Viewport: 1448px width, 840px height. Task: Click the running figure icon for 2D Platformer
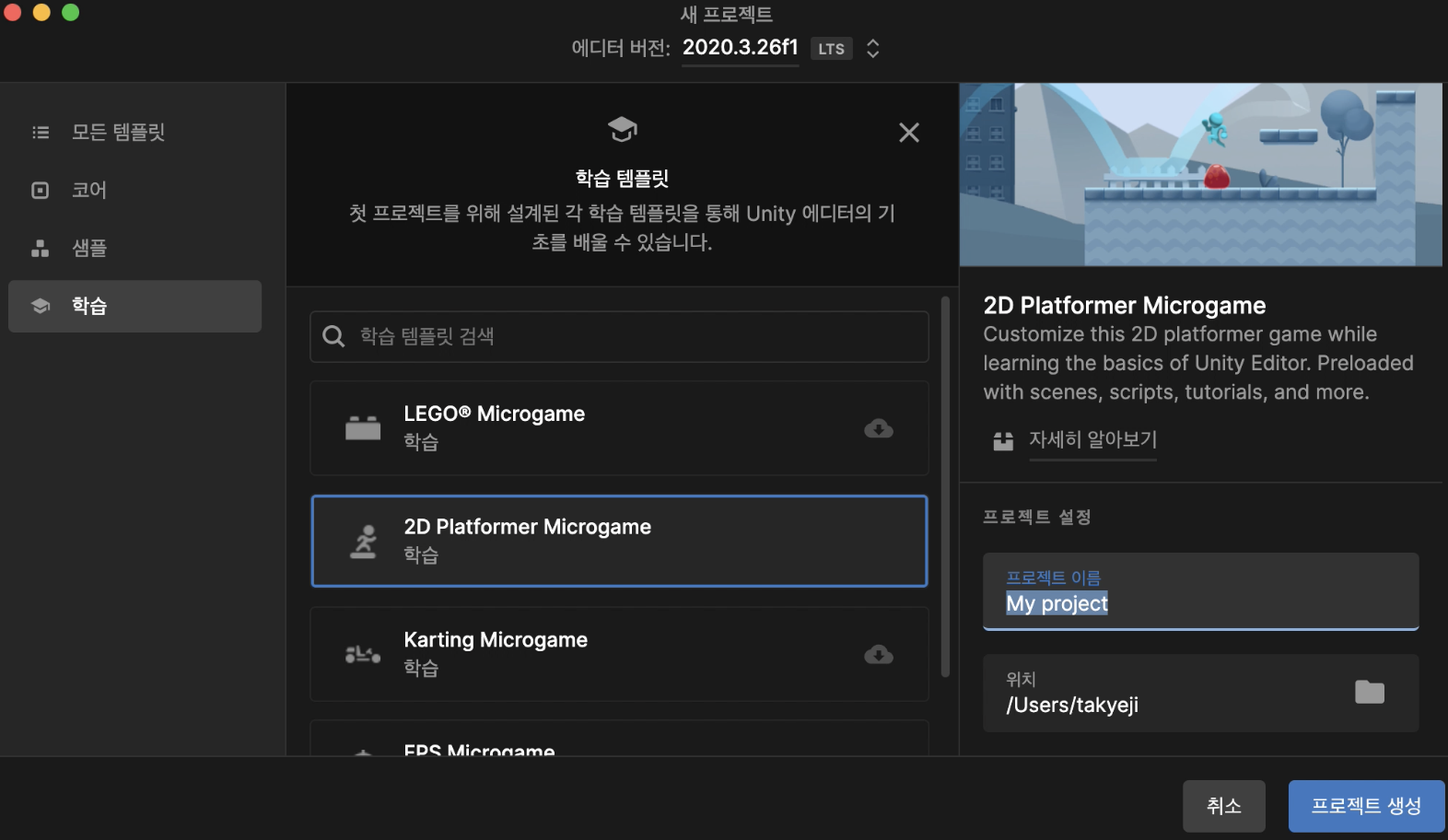pyautogui.click(x=364, y=542)
